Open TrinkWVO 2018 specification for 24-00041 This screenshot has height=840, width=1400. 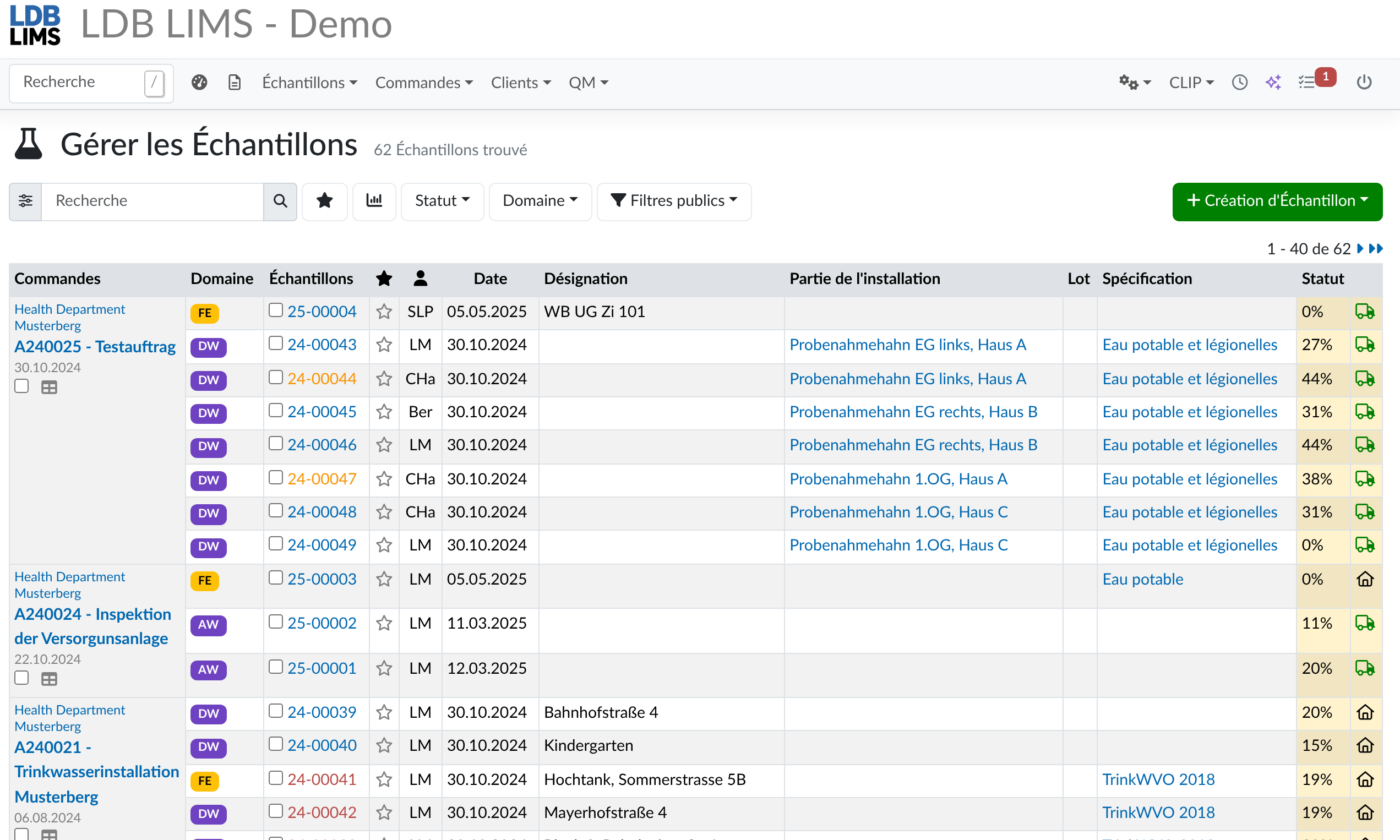click(x=1158, y=779)
